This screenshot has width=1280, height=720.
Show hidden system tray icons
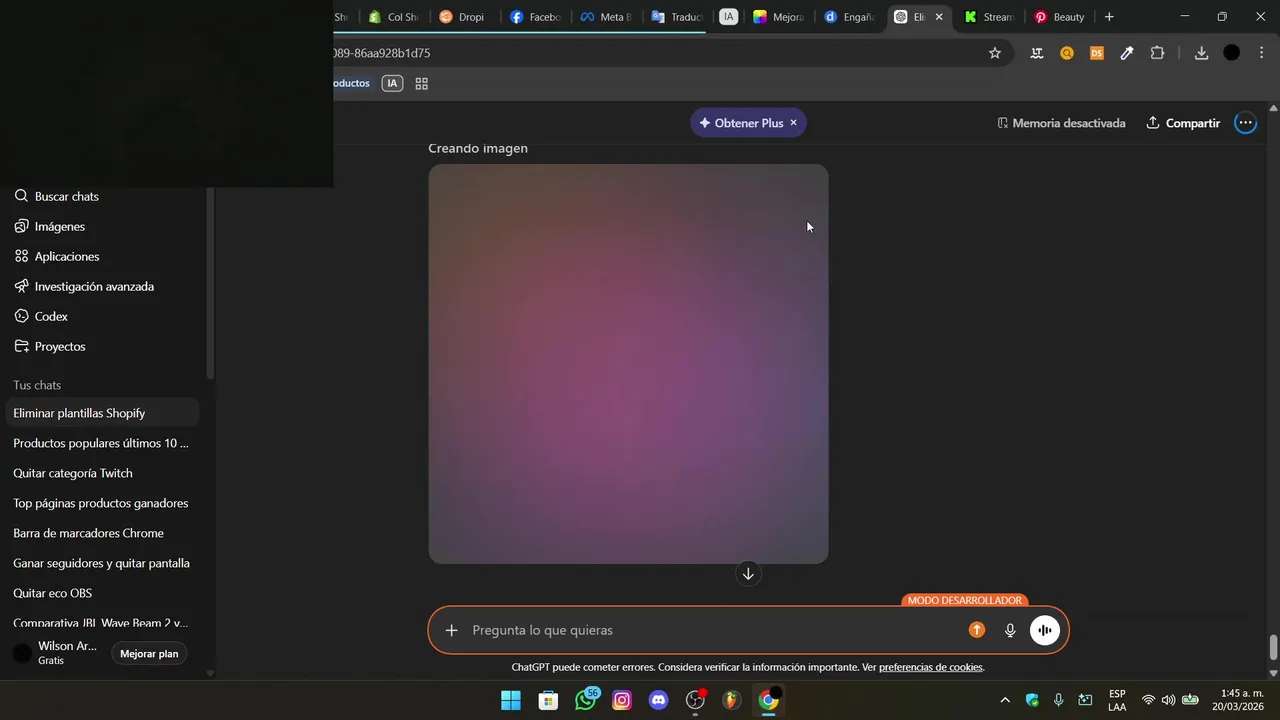1005,700
